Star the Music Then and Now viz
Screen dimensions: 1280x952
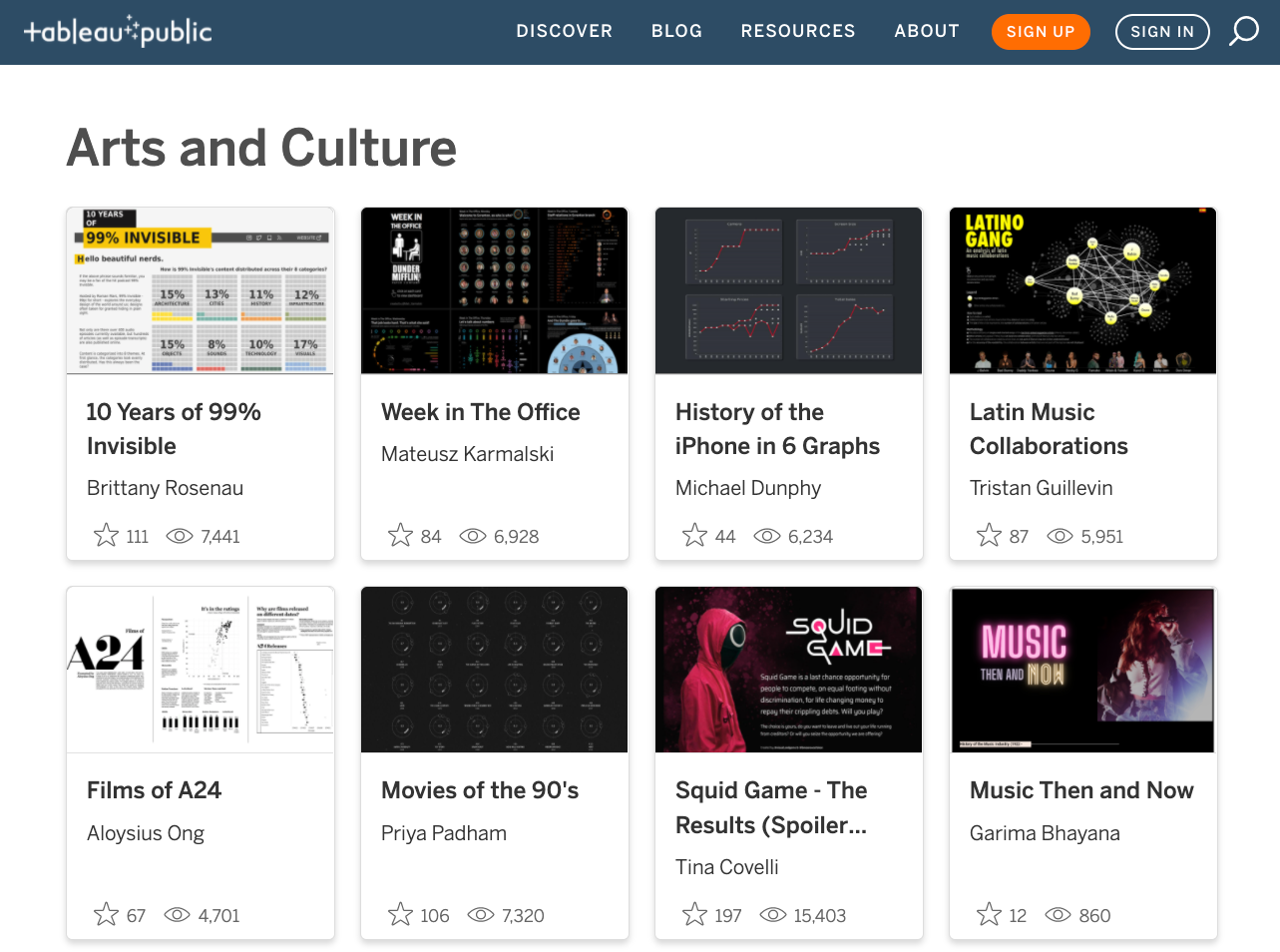(x=989, y=915)
